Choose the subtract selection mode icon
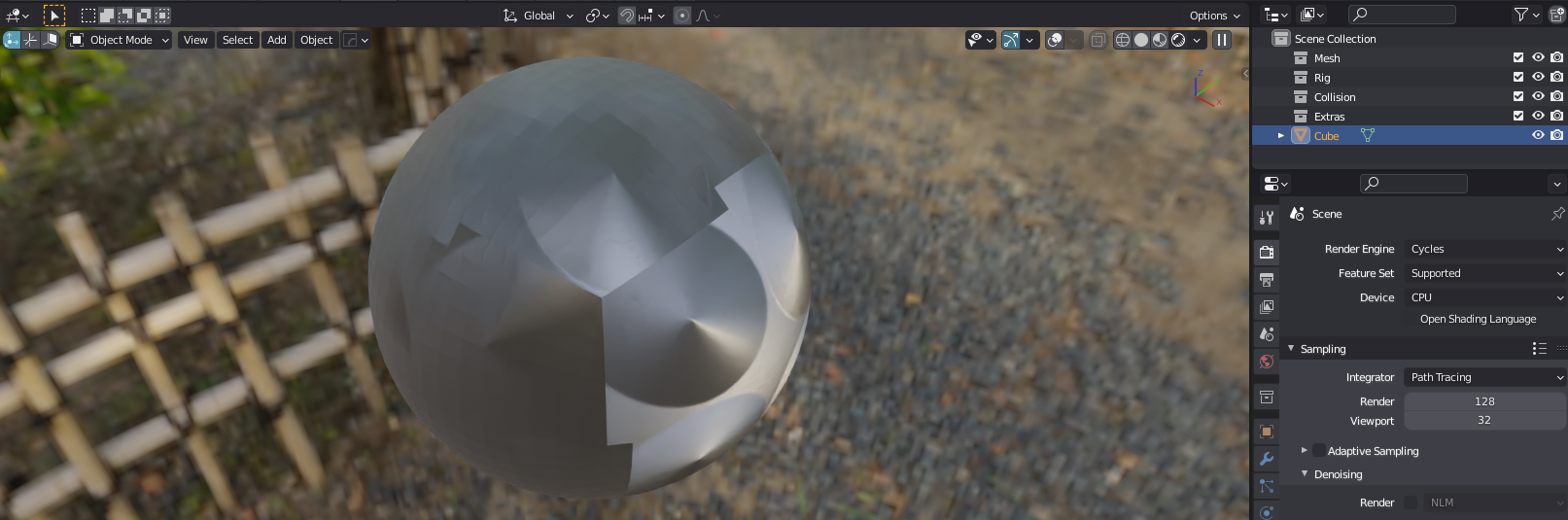This screenshot has width=1568, height=520. coord(125,16)
